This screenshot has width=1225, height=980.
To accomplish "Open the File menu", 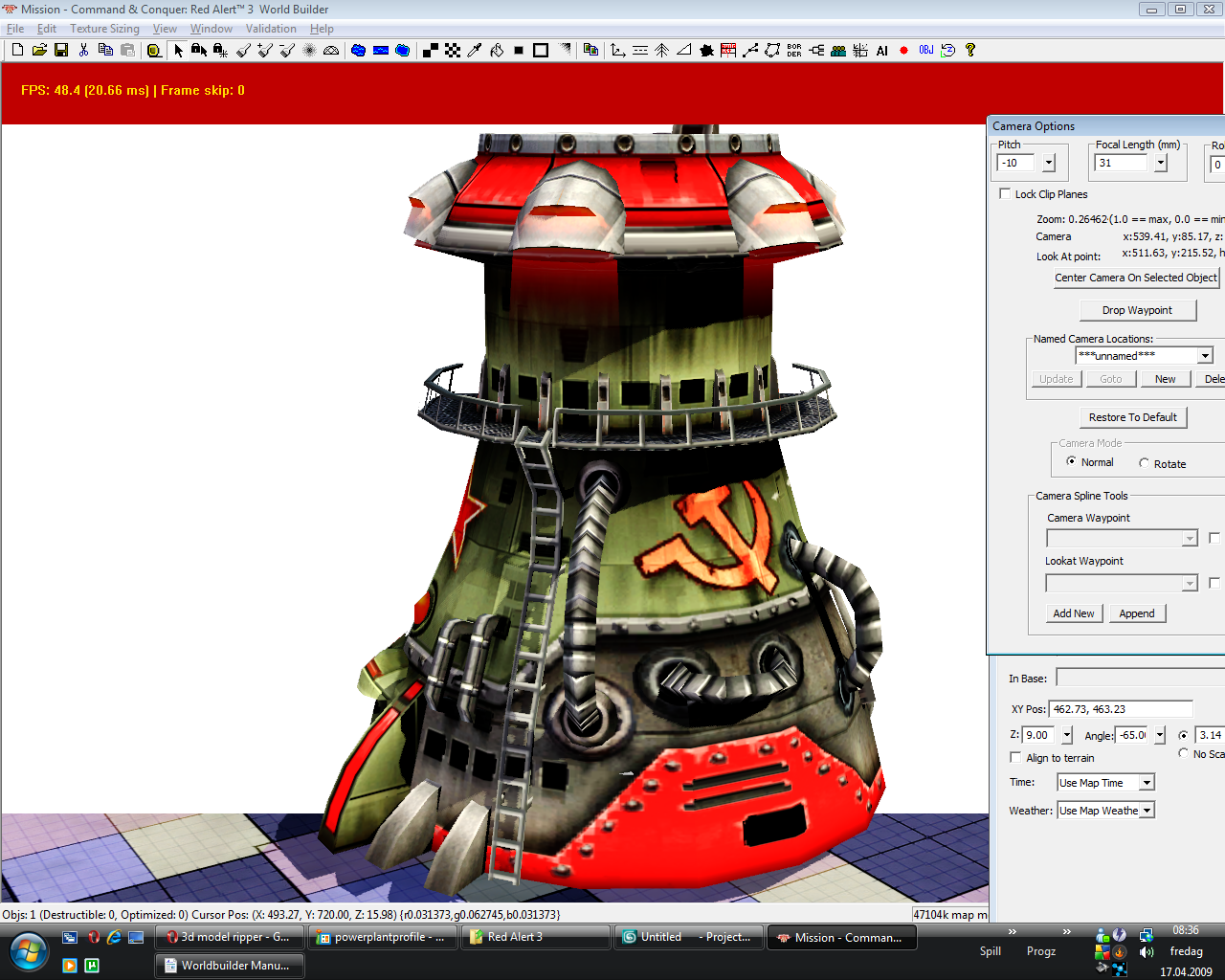I will click(x=15, y=29).
